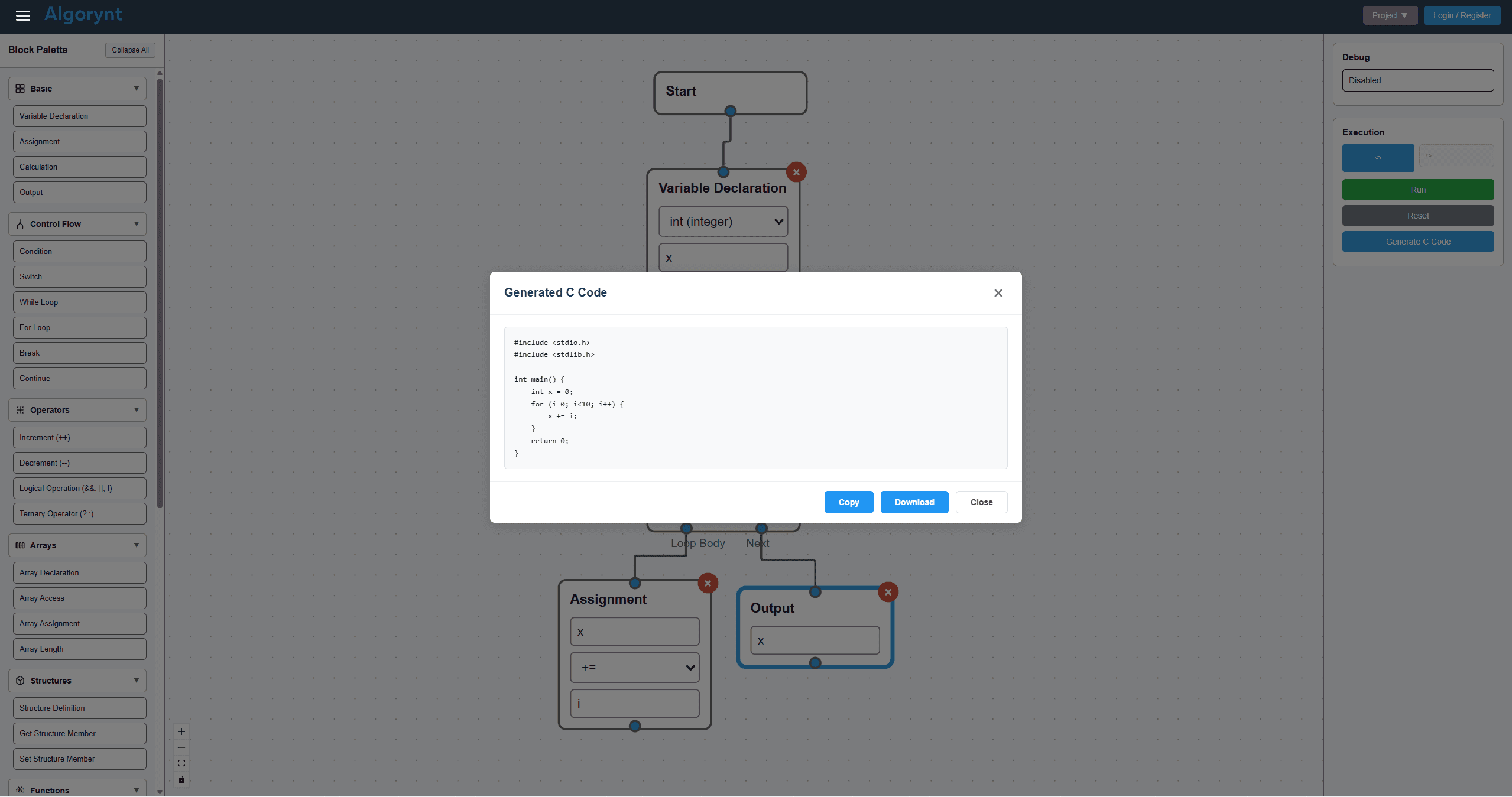Delete the Variable Declaration block

[796, 173]
